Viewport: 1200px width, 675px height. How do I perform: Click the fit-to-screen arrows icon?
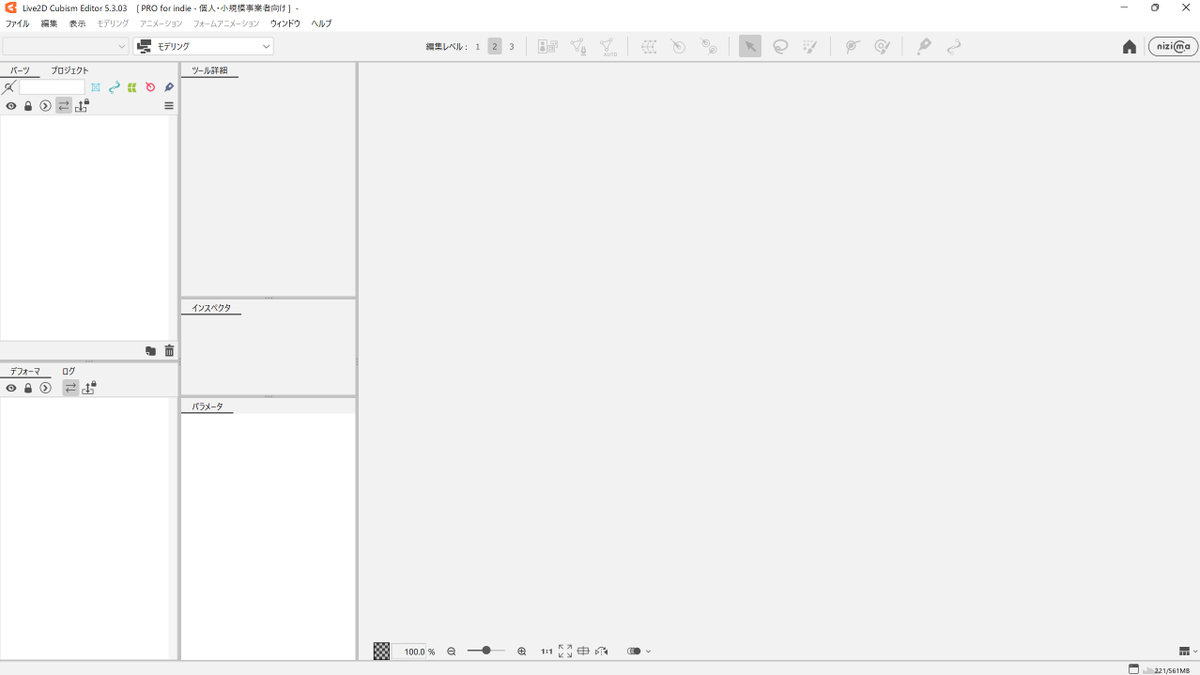pyautogui.click(x=565, y=651)
